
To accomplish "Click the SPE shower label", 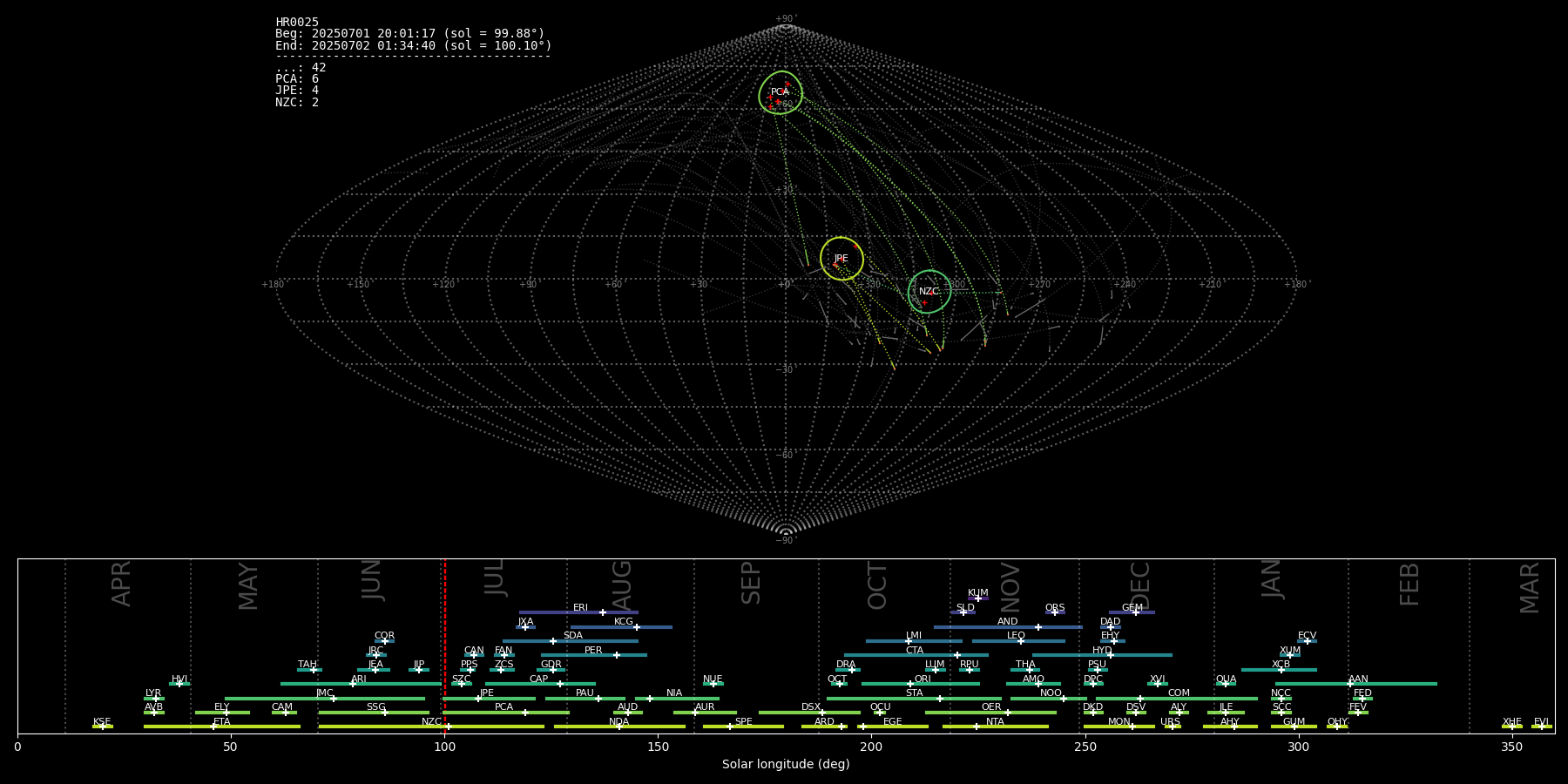I will tap(743, 722).
